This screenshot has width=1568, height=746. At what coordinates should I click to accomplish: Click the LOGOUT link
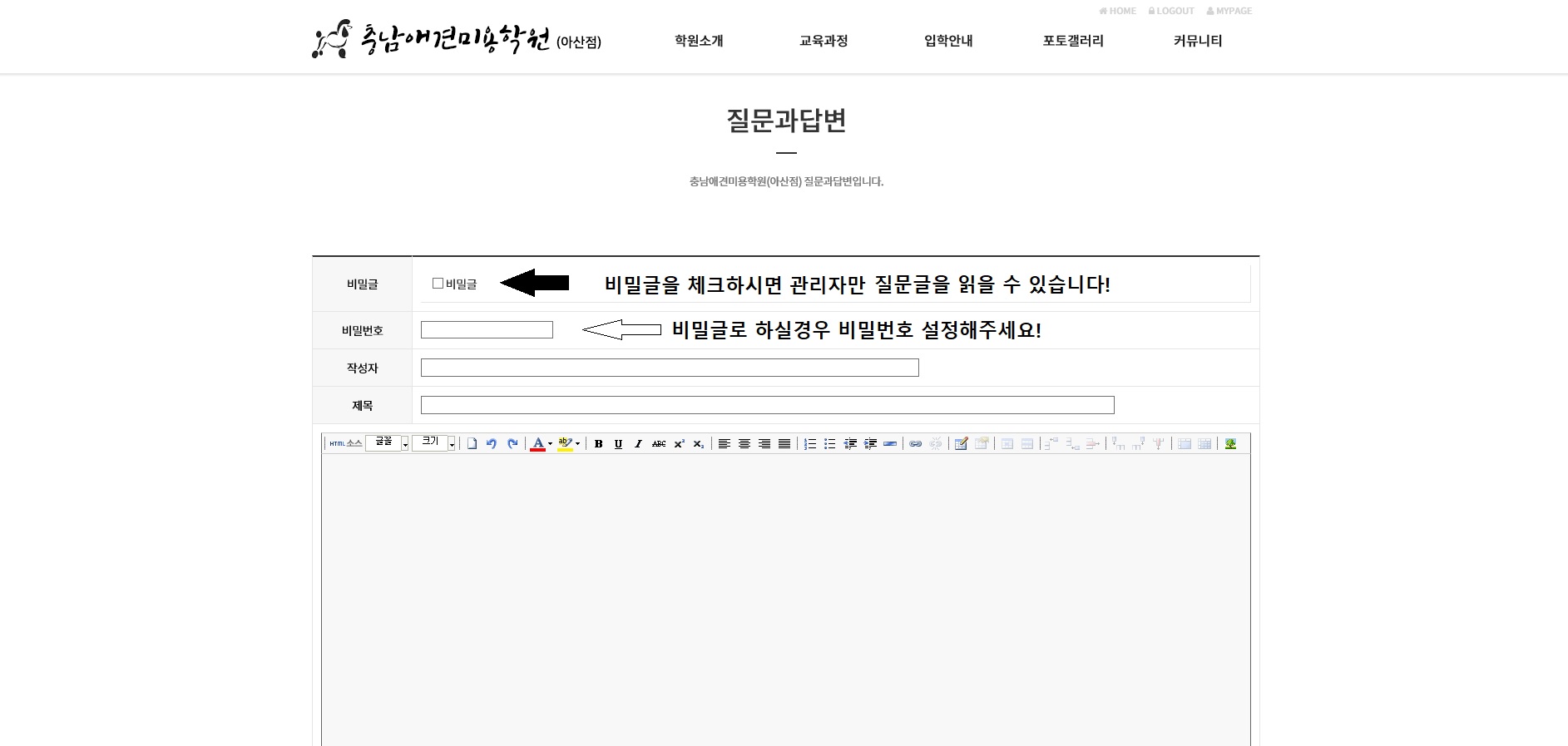1171,11
